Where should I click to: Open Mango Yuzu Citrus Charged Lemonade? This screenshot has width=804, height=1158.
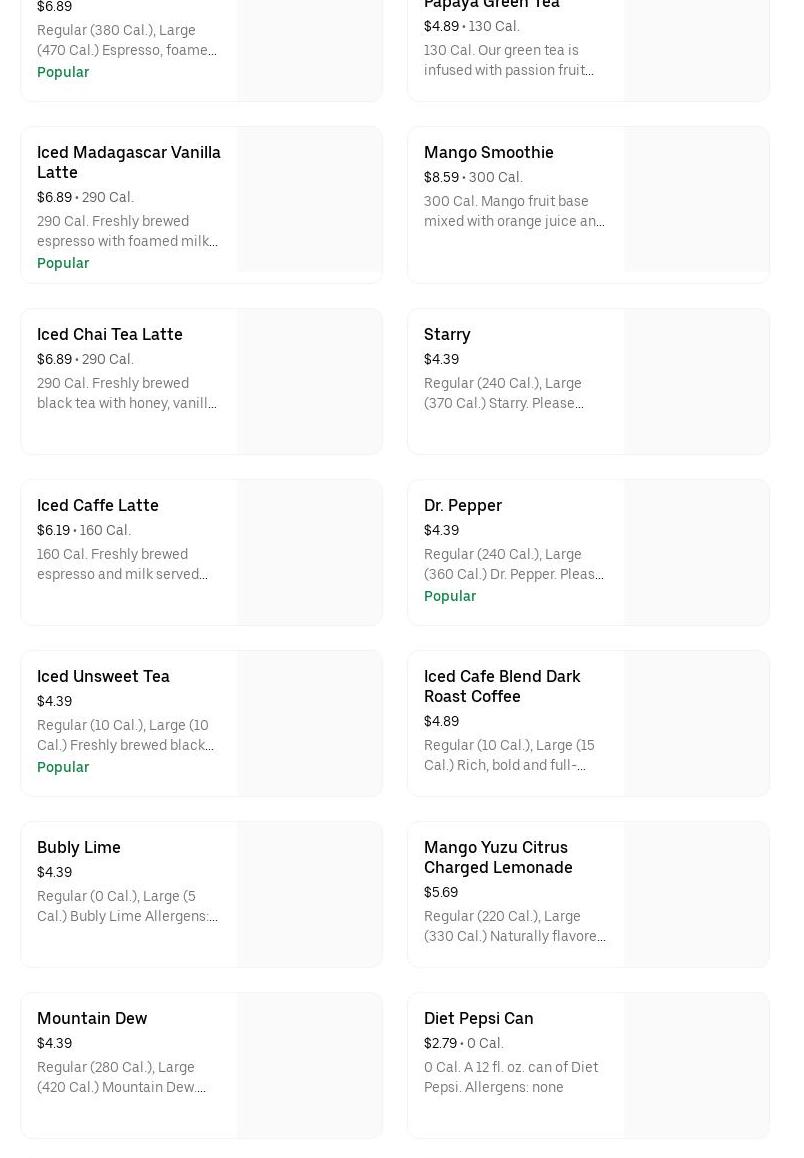click(x=498, y=857)
